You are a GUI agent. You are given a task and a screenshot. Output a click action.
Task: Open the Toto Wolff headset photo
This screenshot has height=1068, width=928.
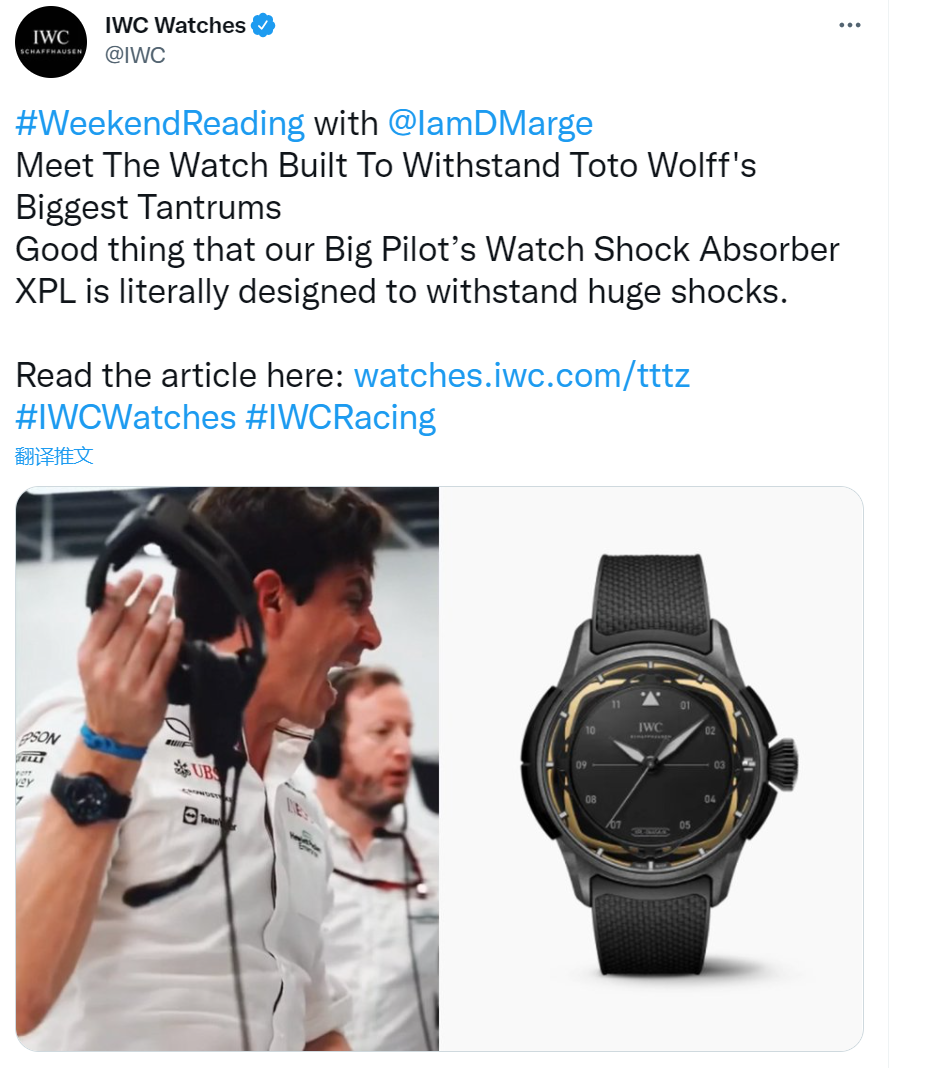coord(227,768)
